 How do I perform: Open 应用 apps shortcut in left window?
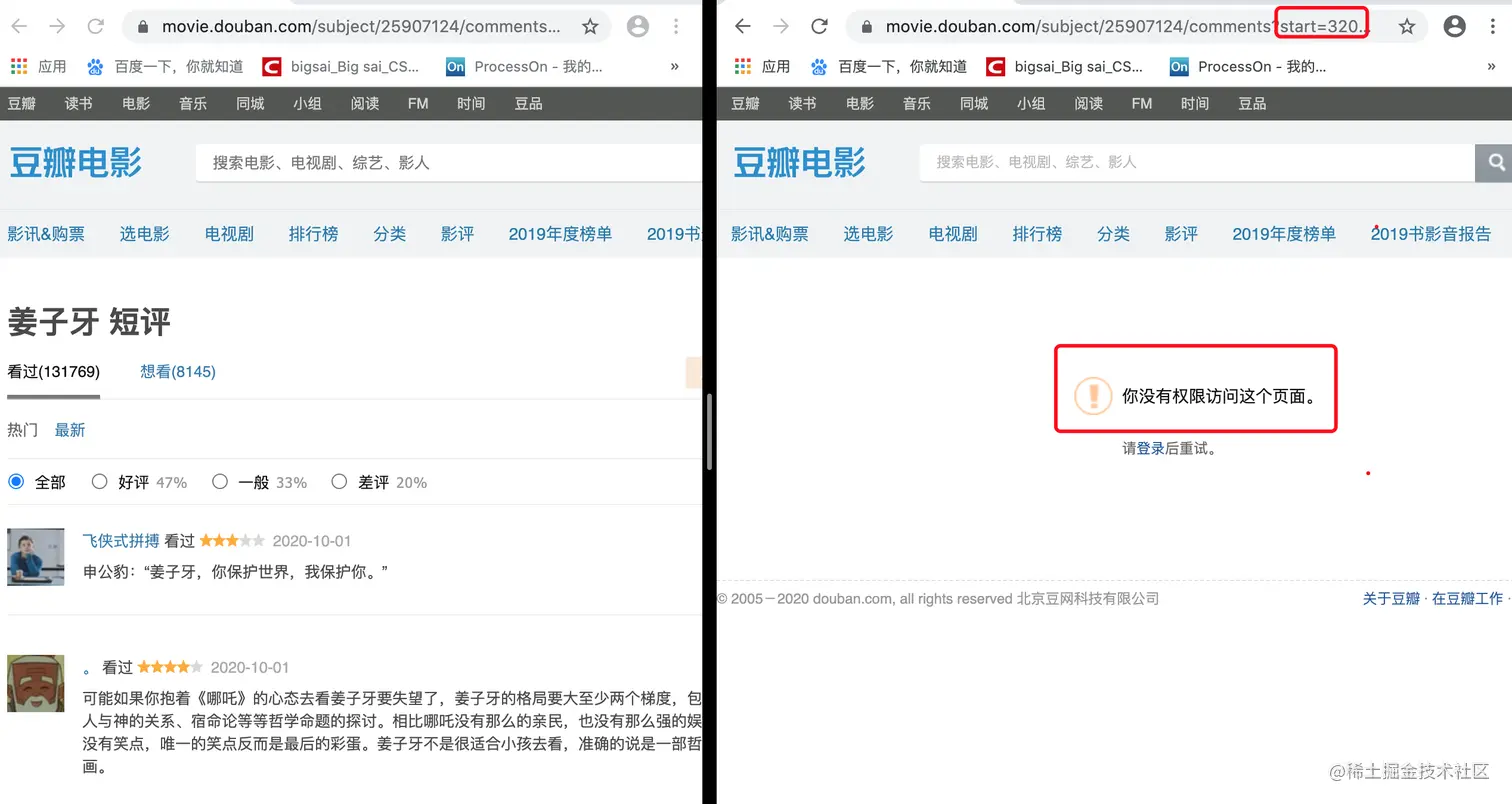38,67
